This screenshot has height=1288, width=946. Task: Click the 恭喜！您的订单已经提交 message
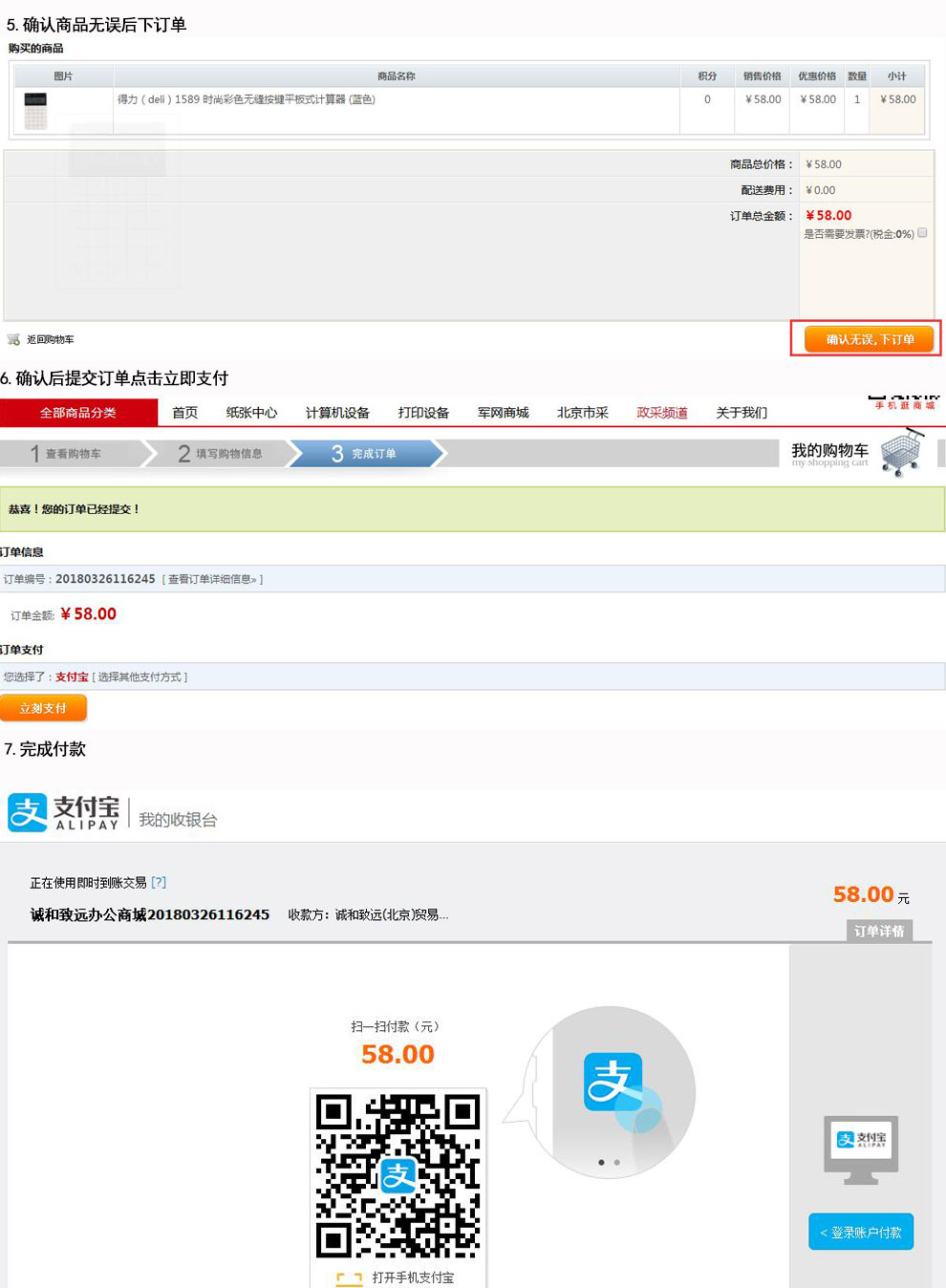point(75,509)
